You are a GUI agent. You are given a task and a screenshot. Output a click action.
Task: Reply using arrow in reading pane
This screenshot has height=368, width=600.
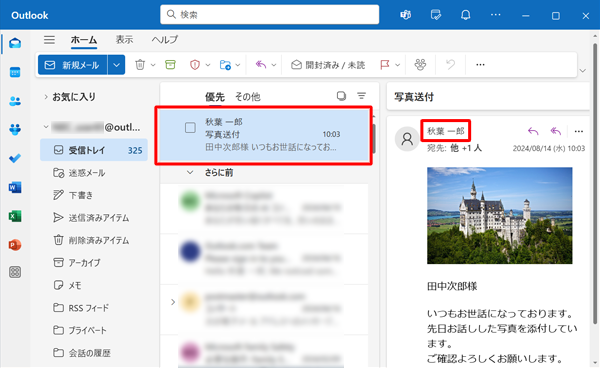click(x=533, y=131)
